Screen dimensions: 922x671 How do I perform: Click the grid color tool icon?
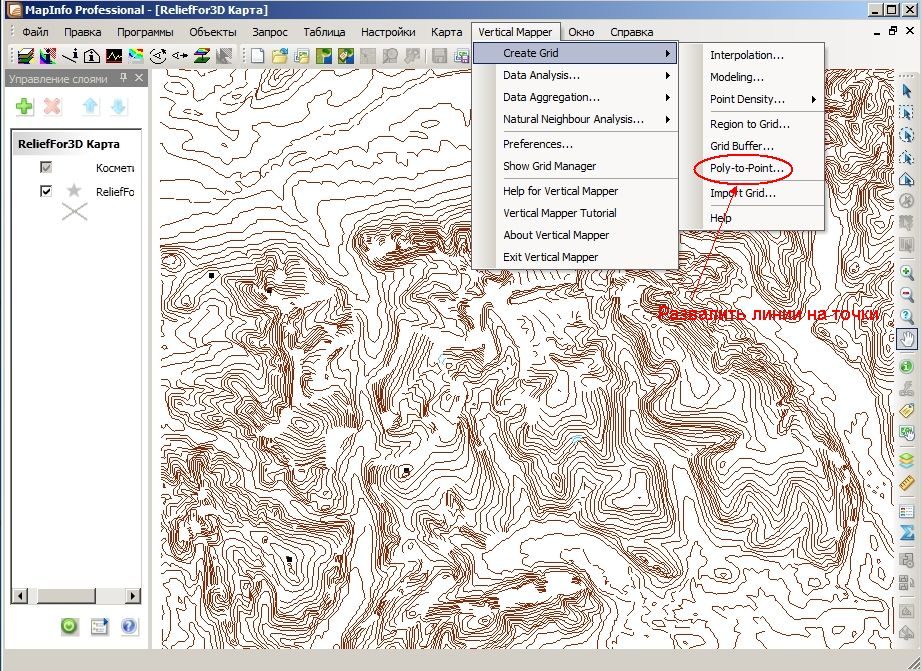[x=136, y=56]
